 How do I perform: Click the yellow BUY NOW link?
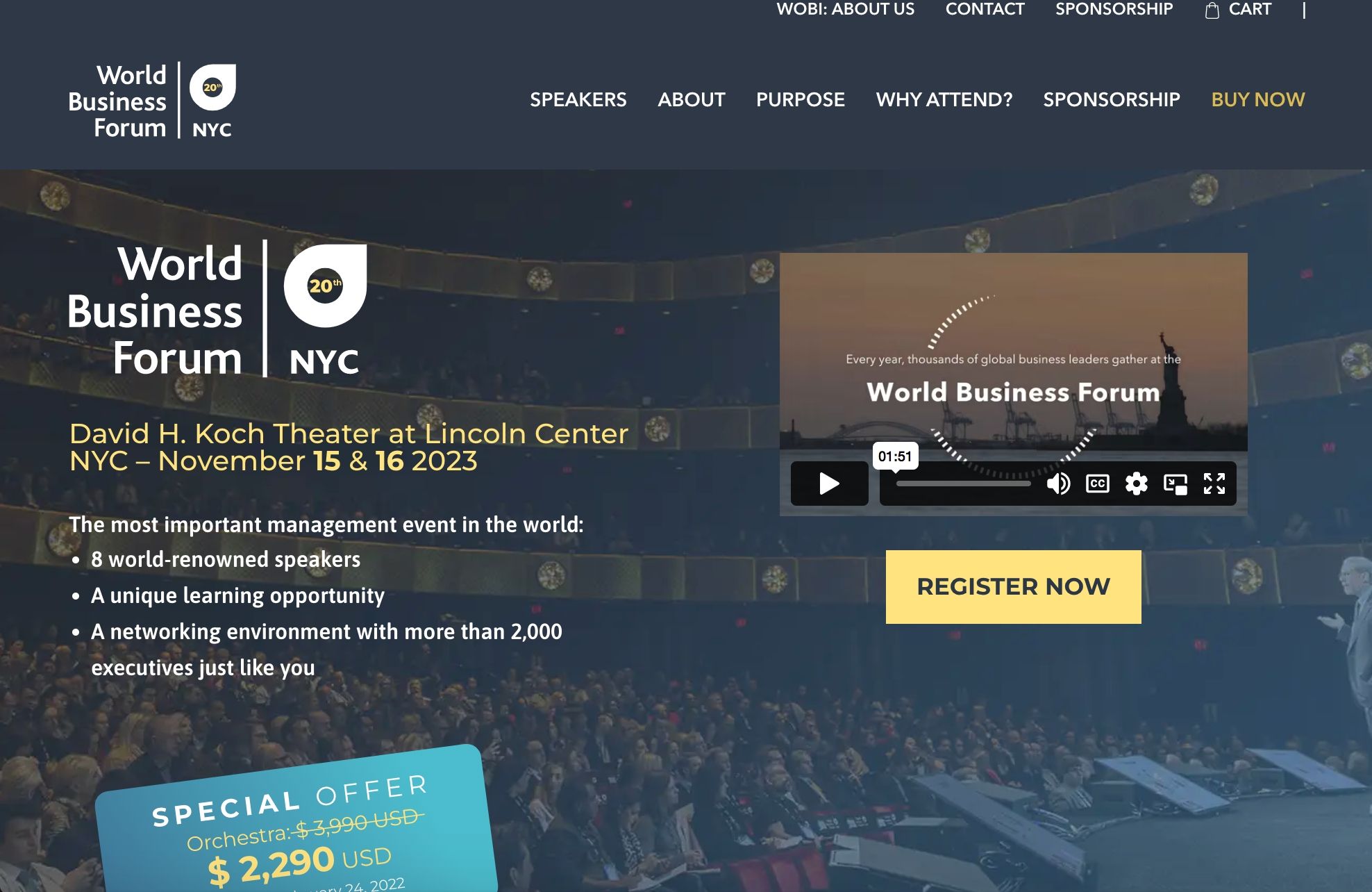[1258, 99]
